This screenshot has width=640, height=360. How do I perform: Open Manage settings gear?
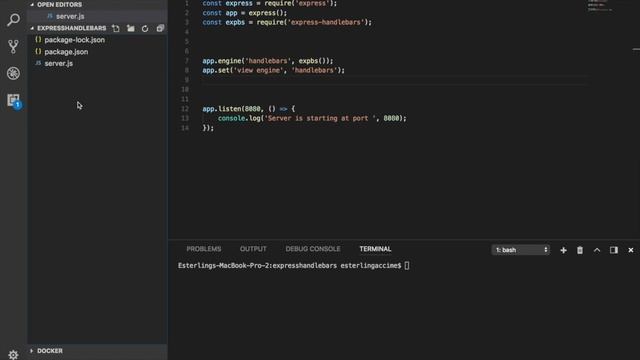tap(13, 354)
